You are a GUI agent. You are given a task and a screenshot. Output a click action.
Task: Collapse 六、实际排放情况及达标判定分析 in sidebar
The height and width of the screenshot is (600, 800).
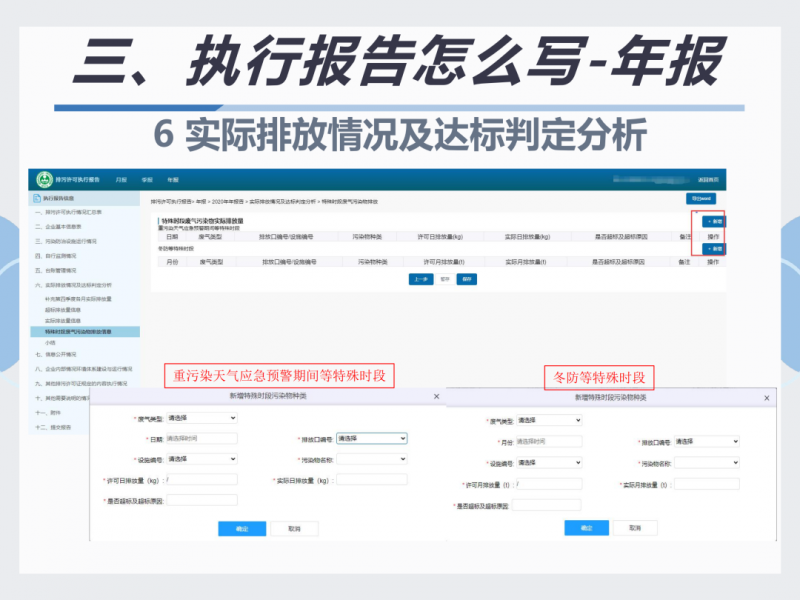click(73, 285)
